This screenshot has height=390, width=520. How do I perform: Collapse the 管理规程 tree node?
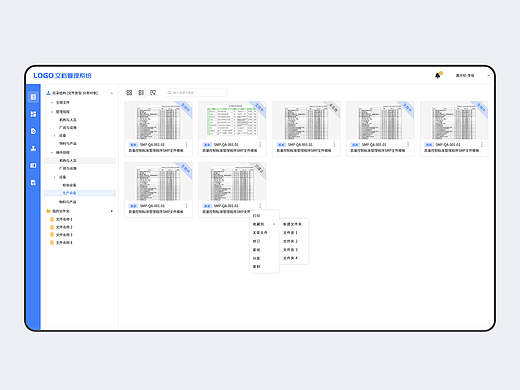[x=52, y=112]
